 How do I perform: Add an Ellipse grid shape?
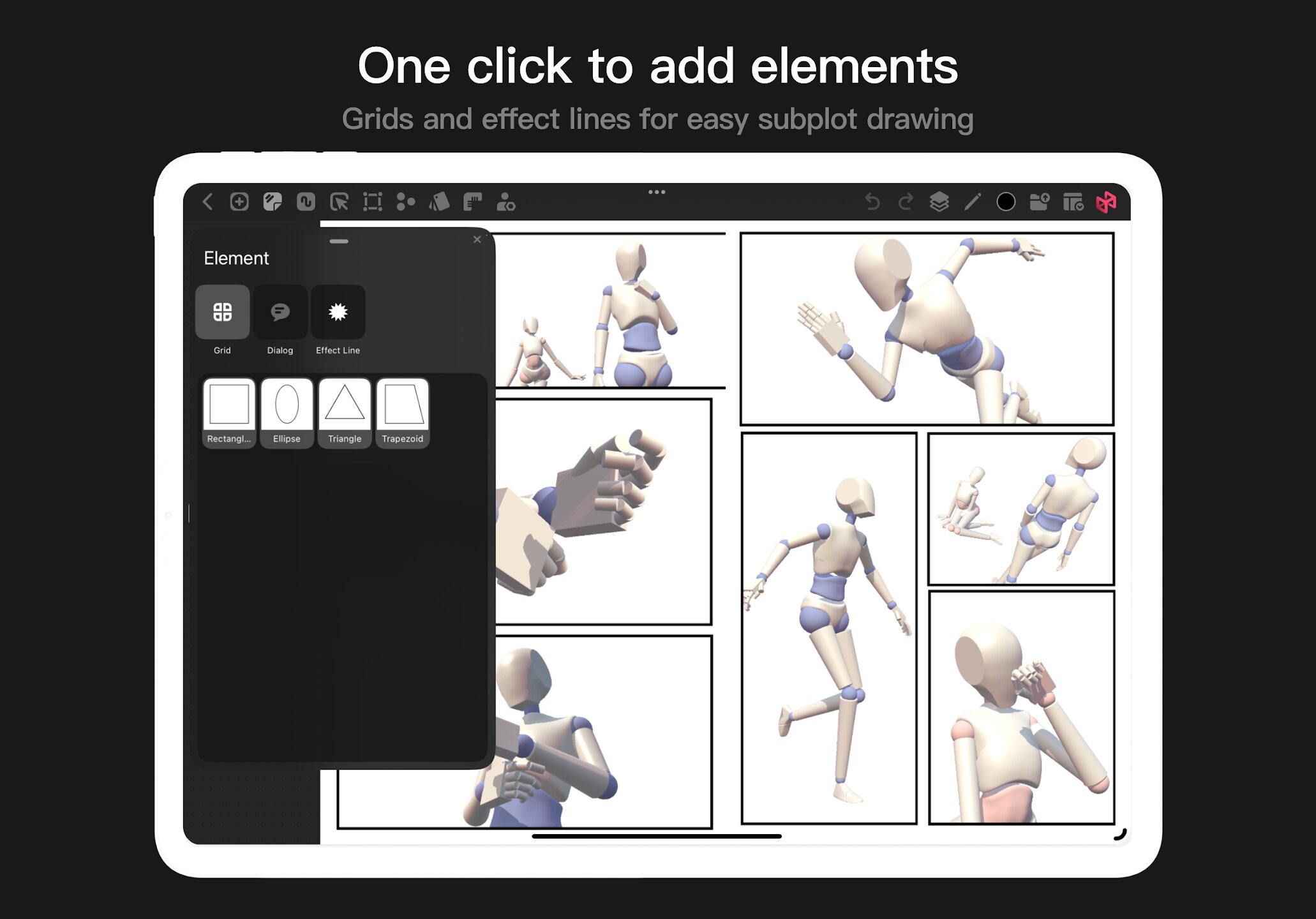click(x=287, y=412)
